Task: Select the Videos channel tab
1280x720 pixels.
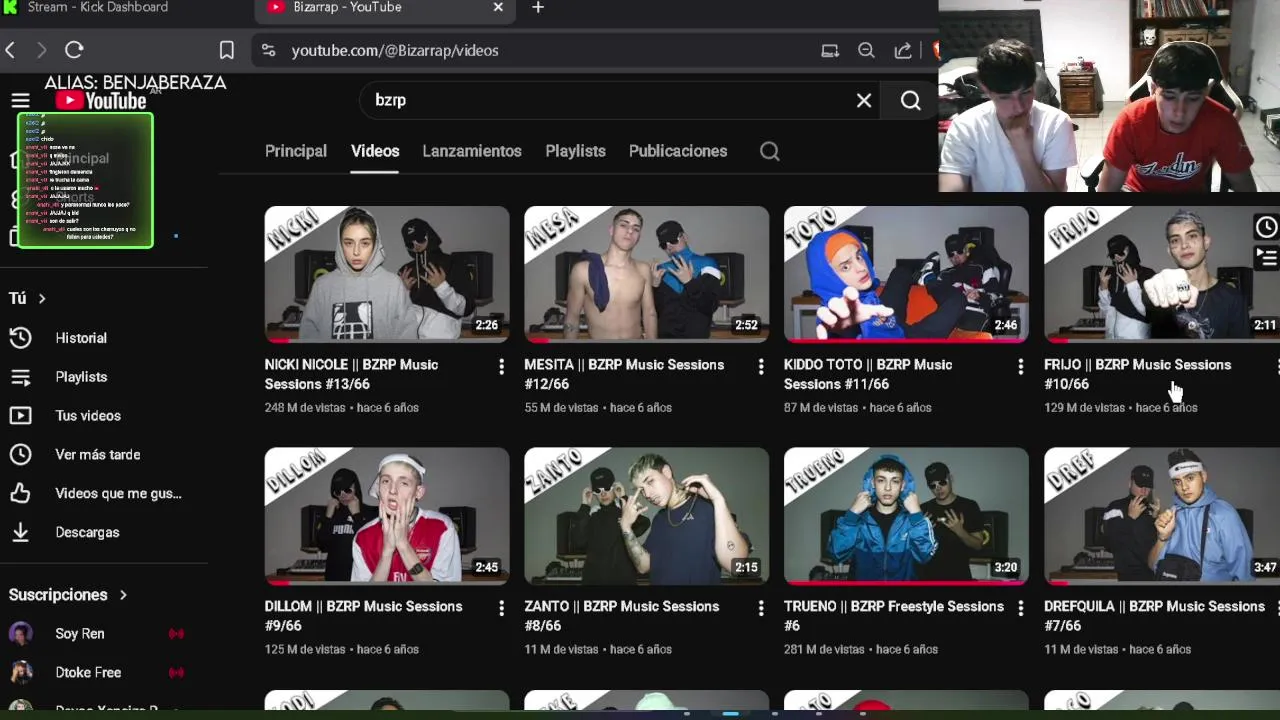Action: [x=375, y=151]
